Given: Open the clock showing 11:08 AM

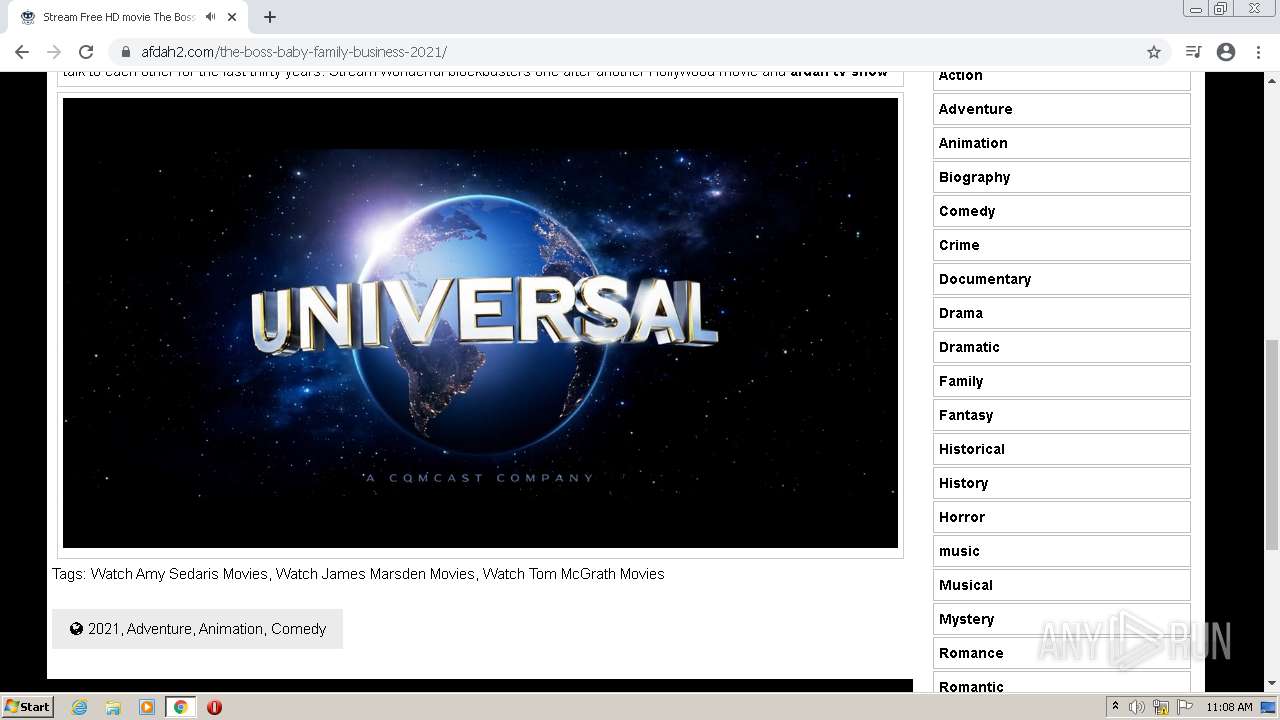Looking at the screenshot, I should pyautogui.click(x=1229, y=707).
